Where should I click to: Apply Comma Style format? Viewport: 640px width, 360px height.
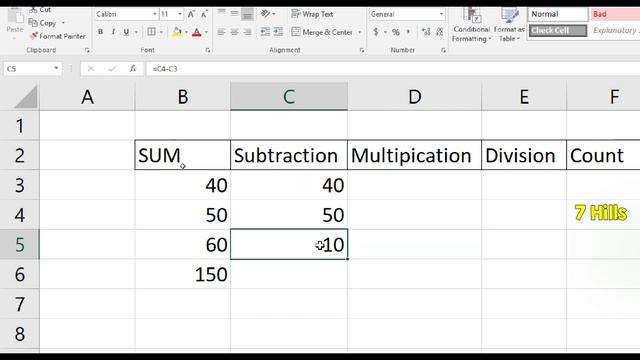tap(408, 32)
